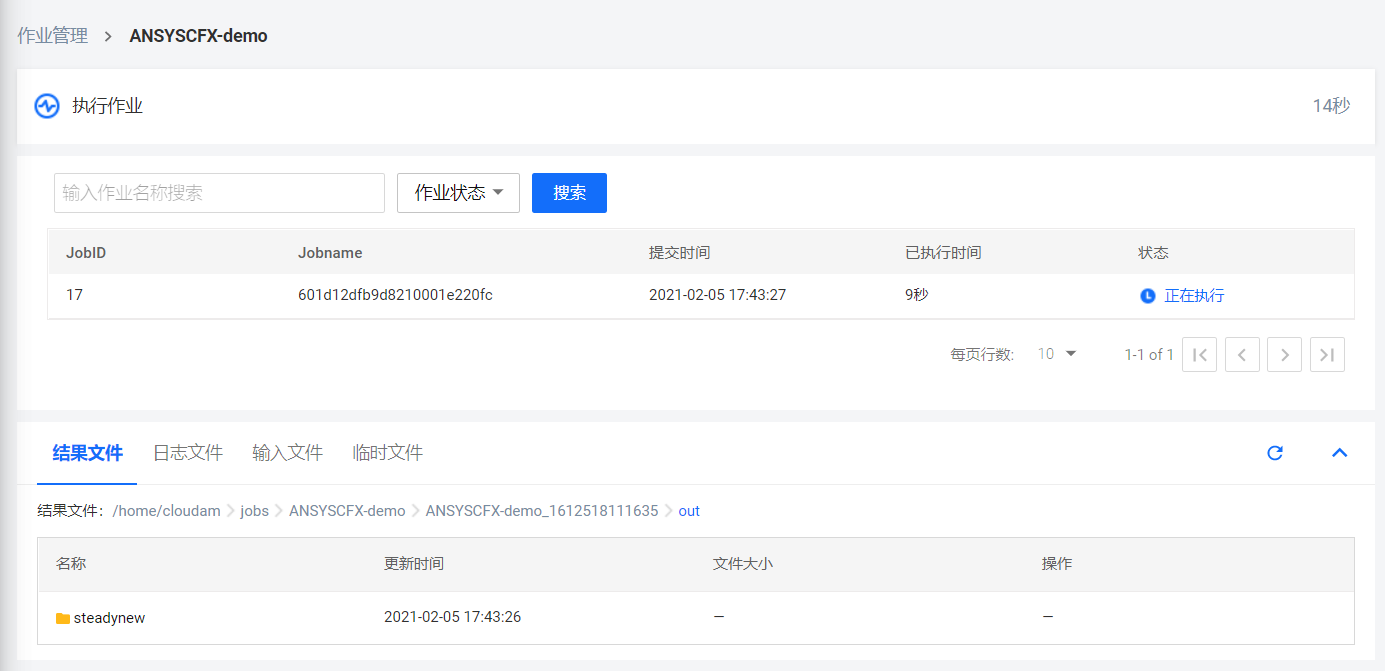Click the refresh icon in files panel
Image resolution: width=1385 pixels, height=671 pixels.
click(x=1275, y=453)
